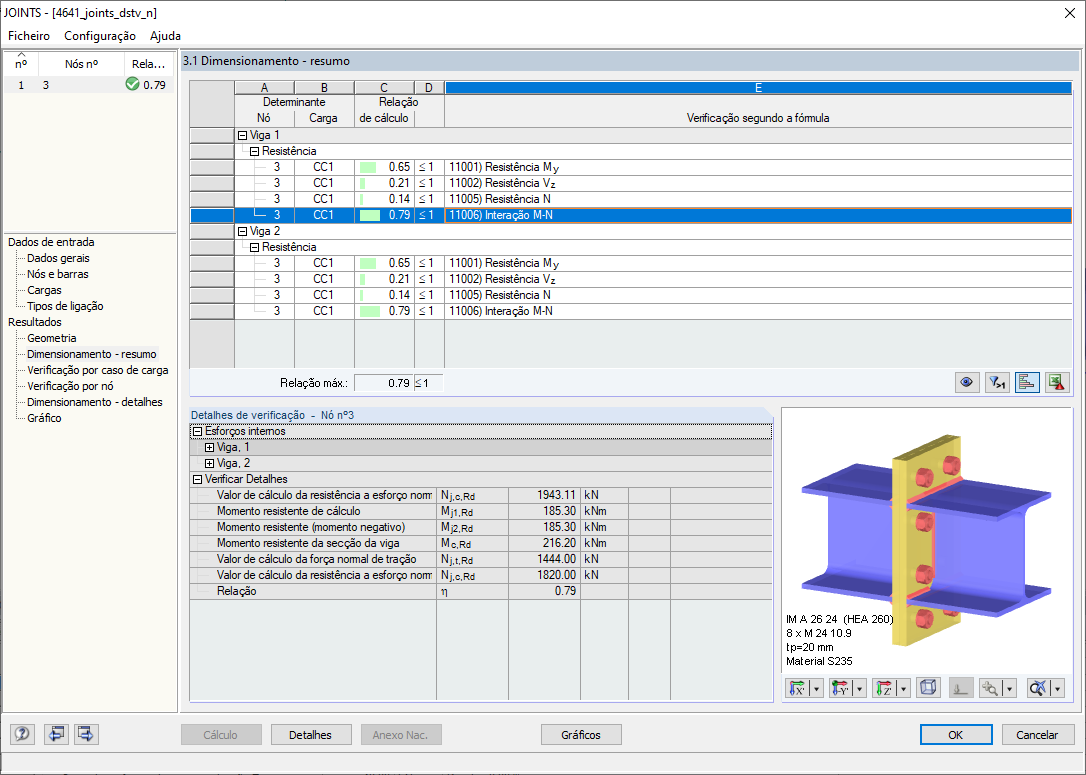Open Dimensionamento - resumo page

click(91, 354)
